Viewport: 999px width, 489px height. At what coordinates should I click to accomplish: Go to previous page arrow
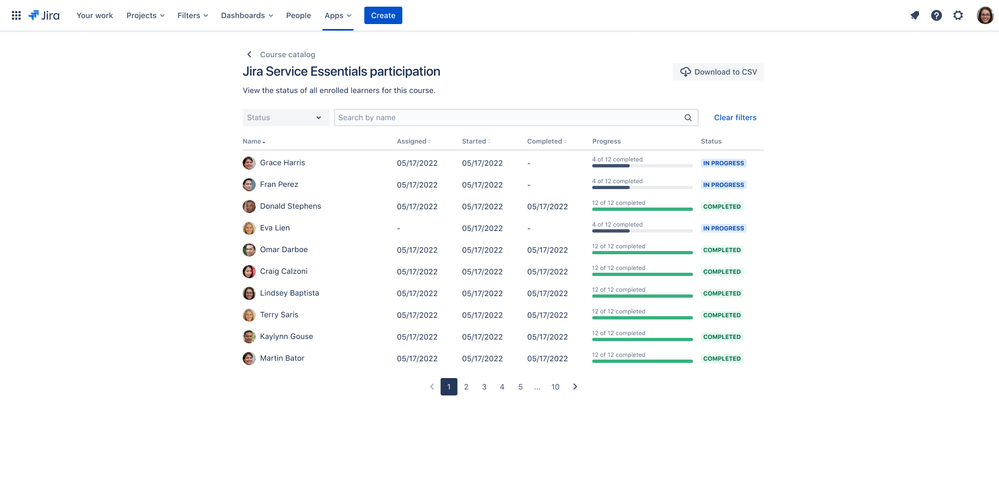[431, 386]
